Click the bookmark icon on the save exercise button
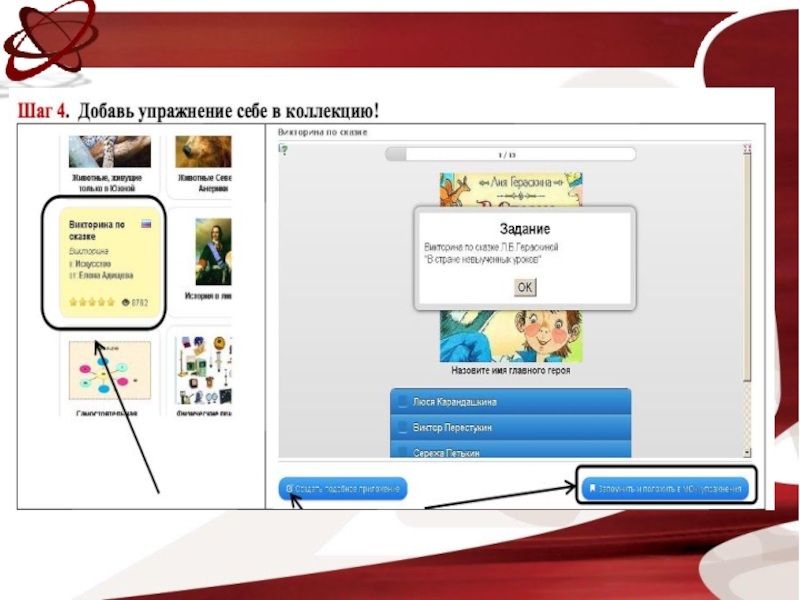This screenshot has width=800, height=600. (591, 489)
